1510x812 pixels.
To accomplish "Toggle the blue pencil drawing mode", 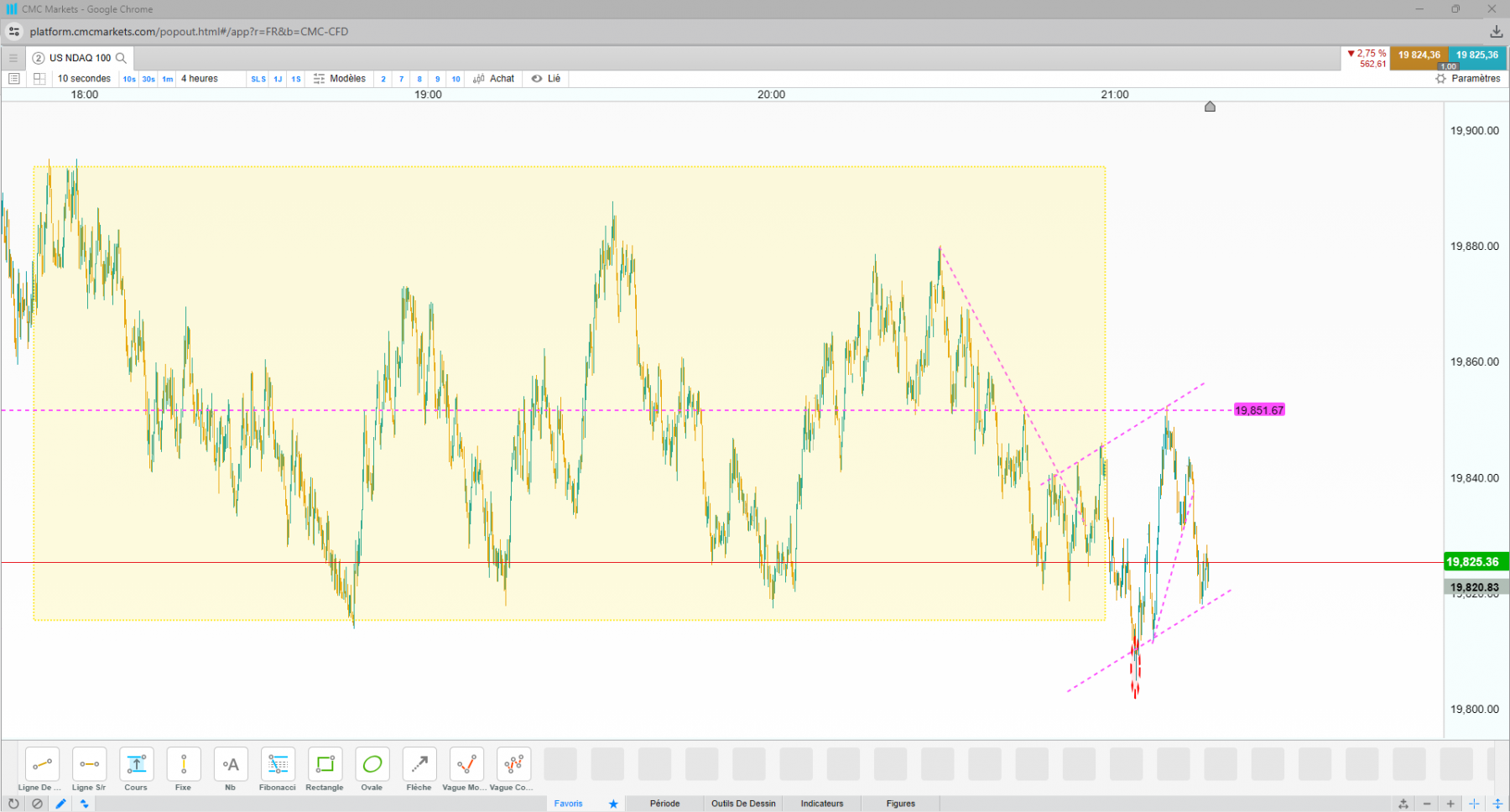I will click(x=60, y=804).
